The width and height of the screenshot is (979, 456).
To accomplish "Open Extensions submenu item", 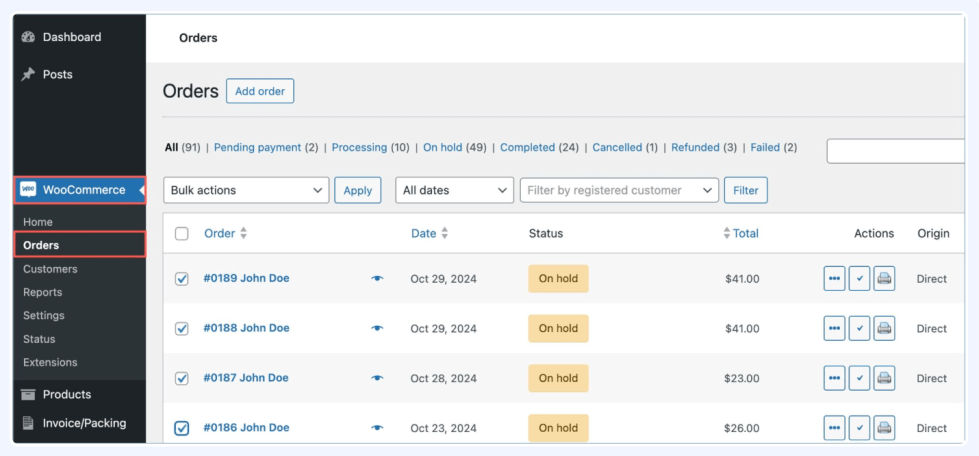I will pos(51,362).
